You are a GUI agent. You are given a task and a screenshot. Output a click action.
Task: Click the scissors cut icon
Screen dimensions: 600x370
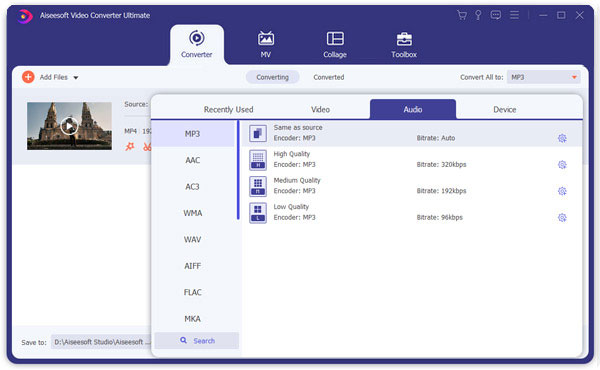coord(147,147)
